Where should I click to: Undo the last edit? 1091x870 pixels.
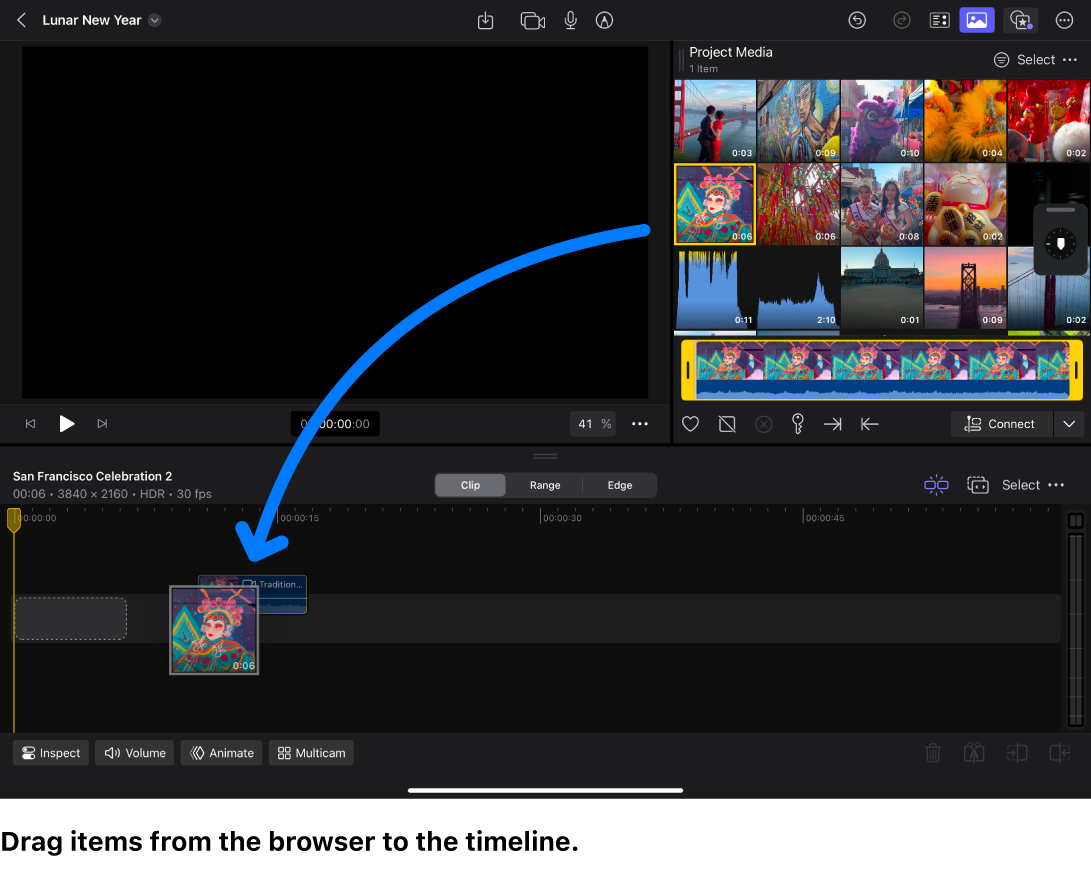click(x=857, y=20)
